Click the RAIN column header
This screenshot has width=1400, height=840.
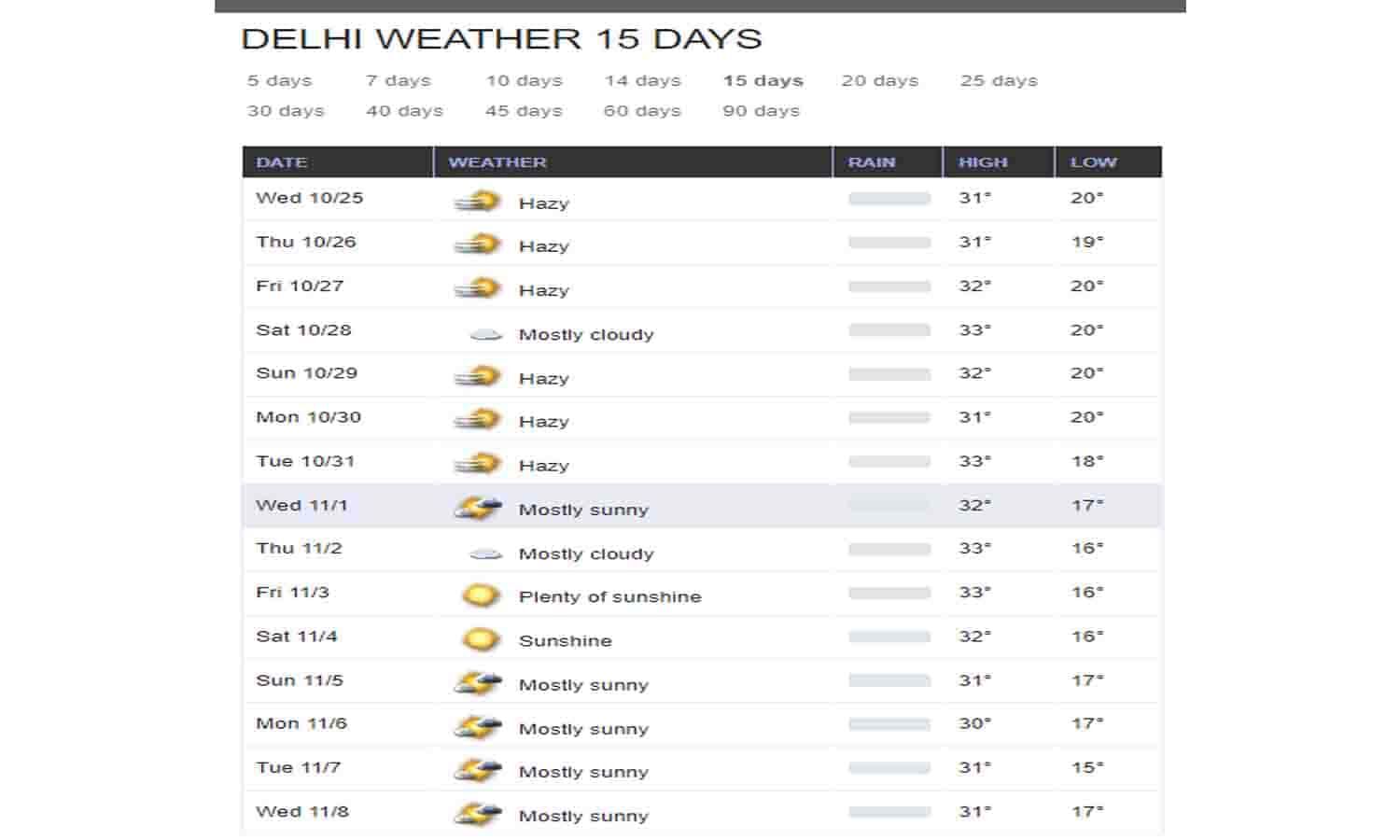point(870,161)
